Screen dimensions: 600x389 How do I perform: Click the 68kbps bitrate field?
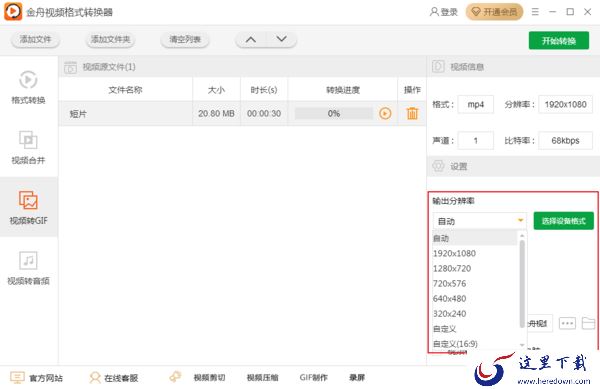[x=565, y=140]
